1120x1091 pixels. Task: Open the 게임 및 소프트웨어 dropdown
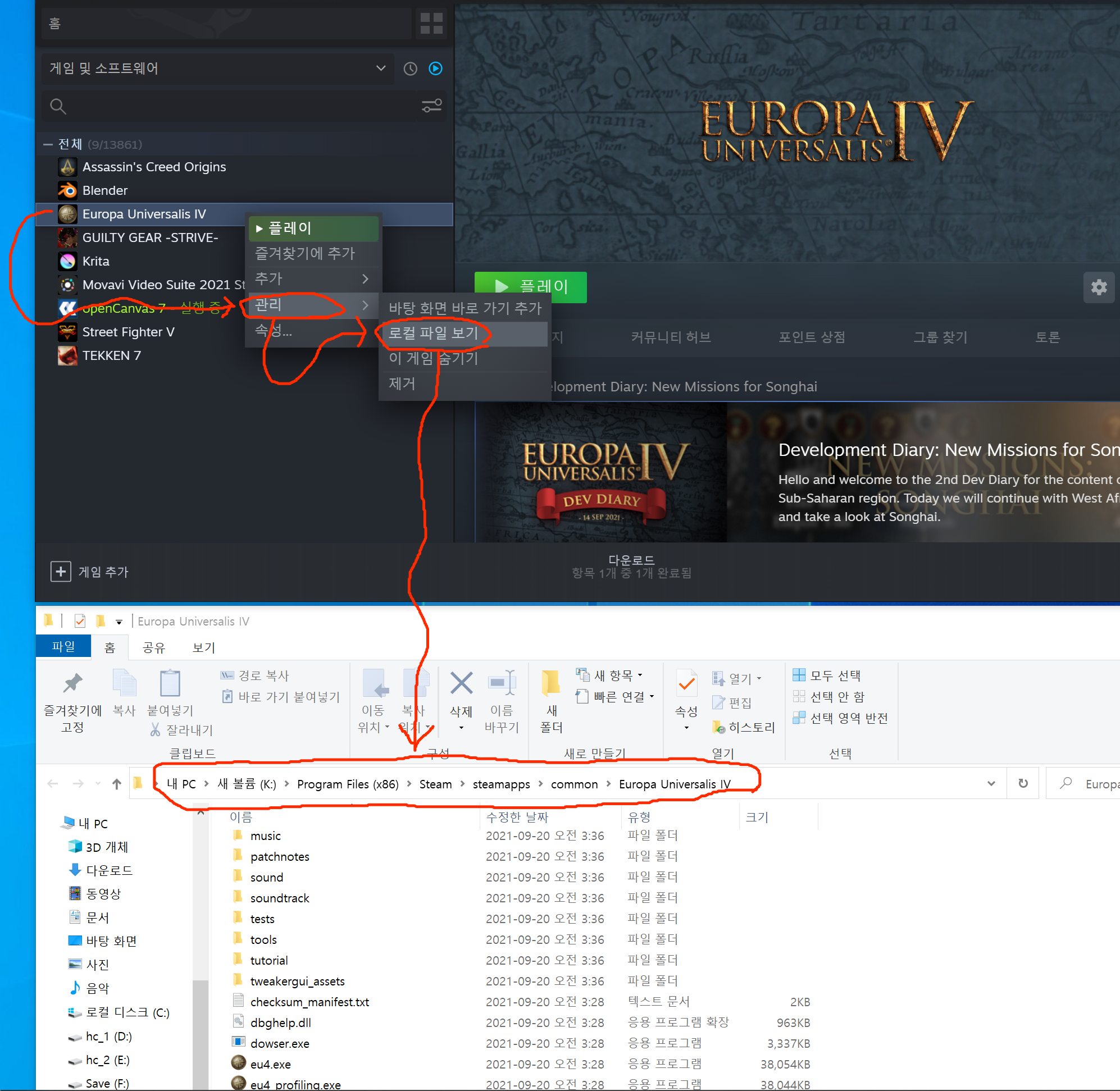click(x=217, y=69)
